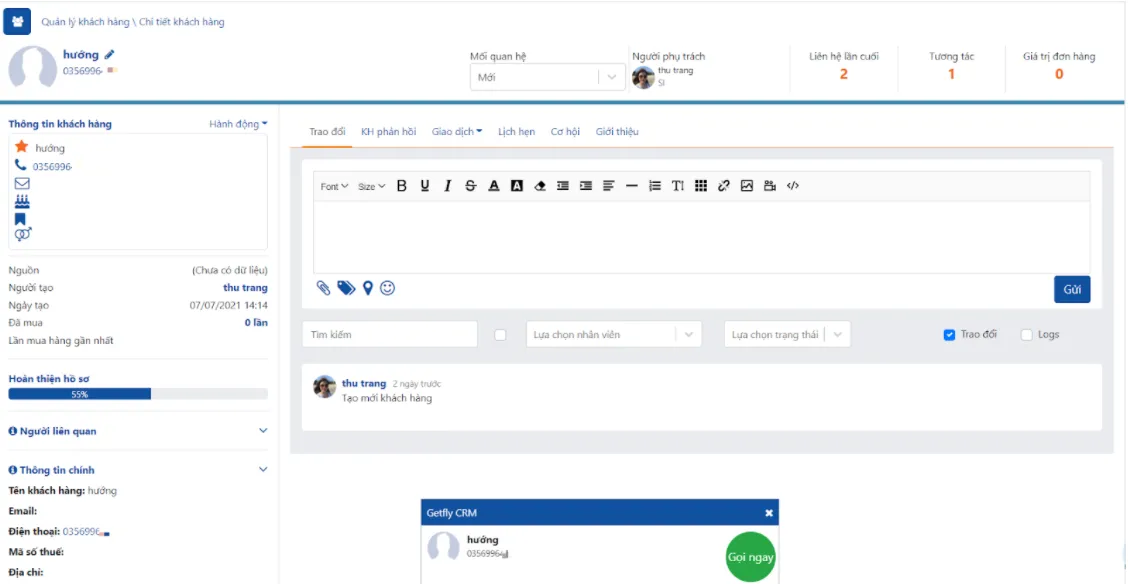Screen dimensions: 1128x584
Task: Insert a horizontal line
Action: pyautogui.click(x=632, y=186)
